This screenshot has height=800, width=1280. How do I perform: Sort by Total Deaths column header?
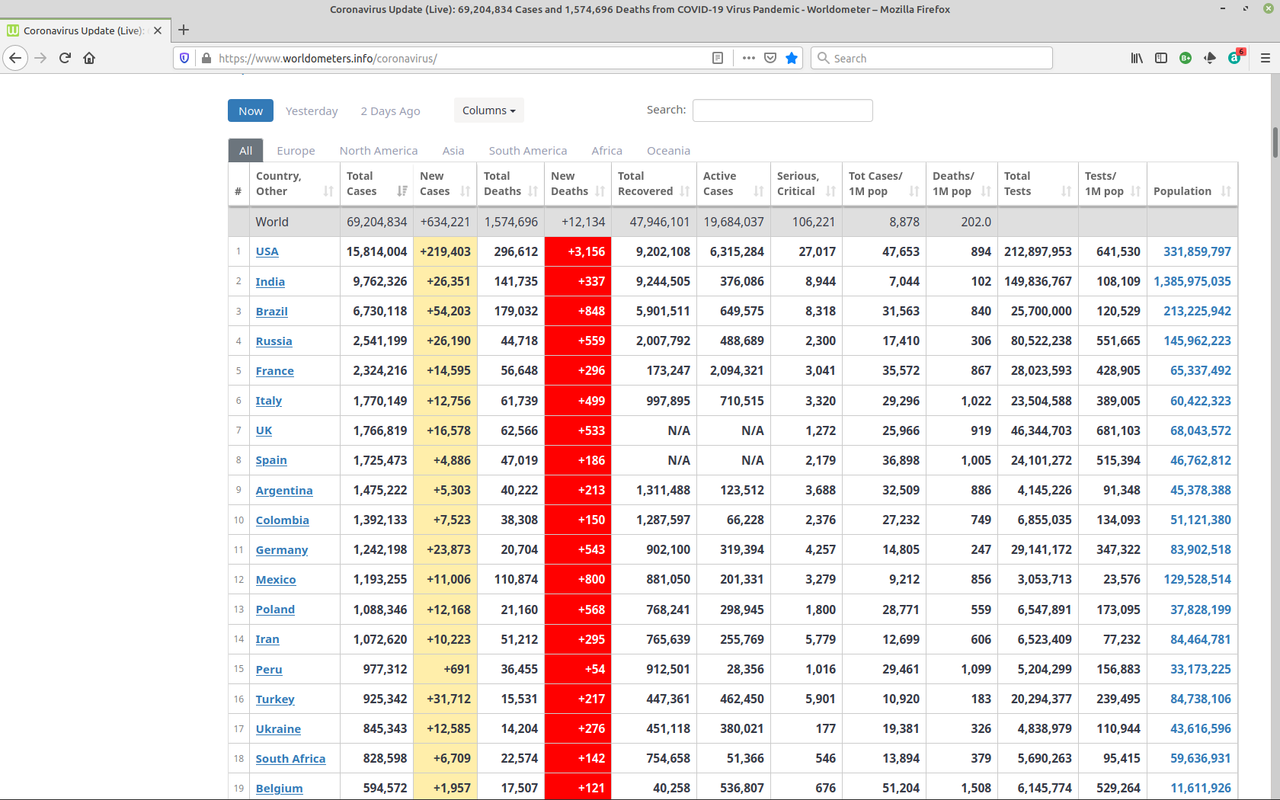click(511, 183)
